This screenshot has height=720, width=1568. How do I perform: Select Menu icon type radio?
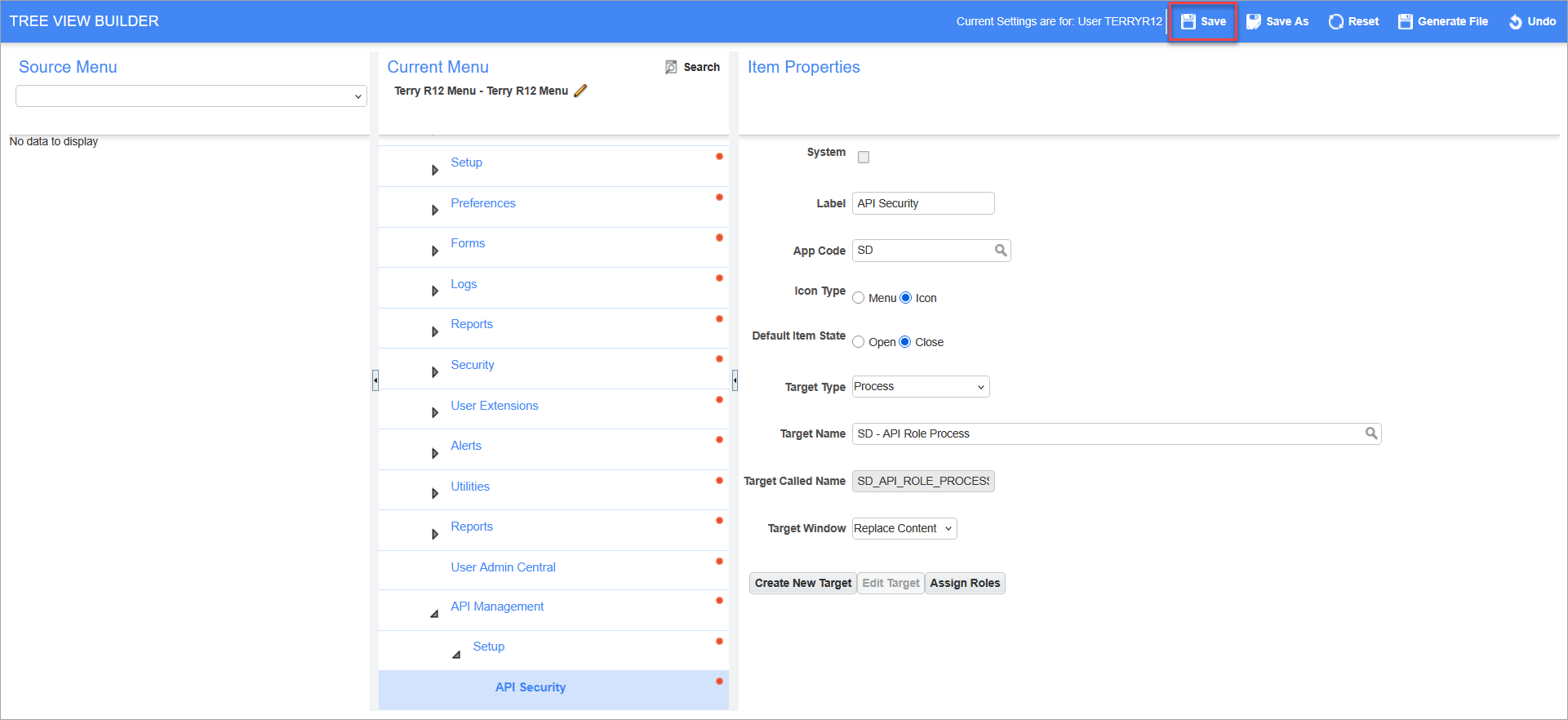click(859, 298)
